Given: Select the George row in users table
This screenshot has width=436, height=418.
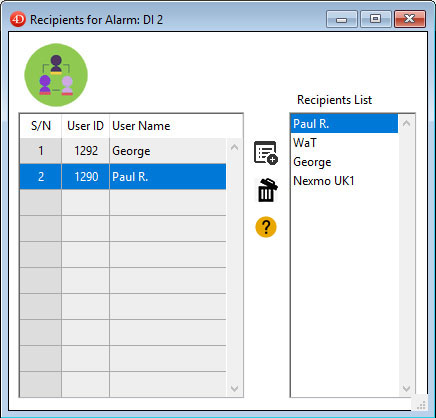Looking at the screenshot, I should point(123,151).
